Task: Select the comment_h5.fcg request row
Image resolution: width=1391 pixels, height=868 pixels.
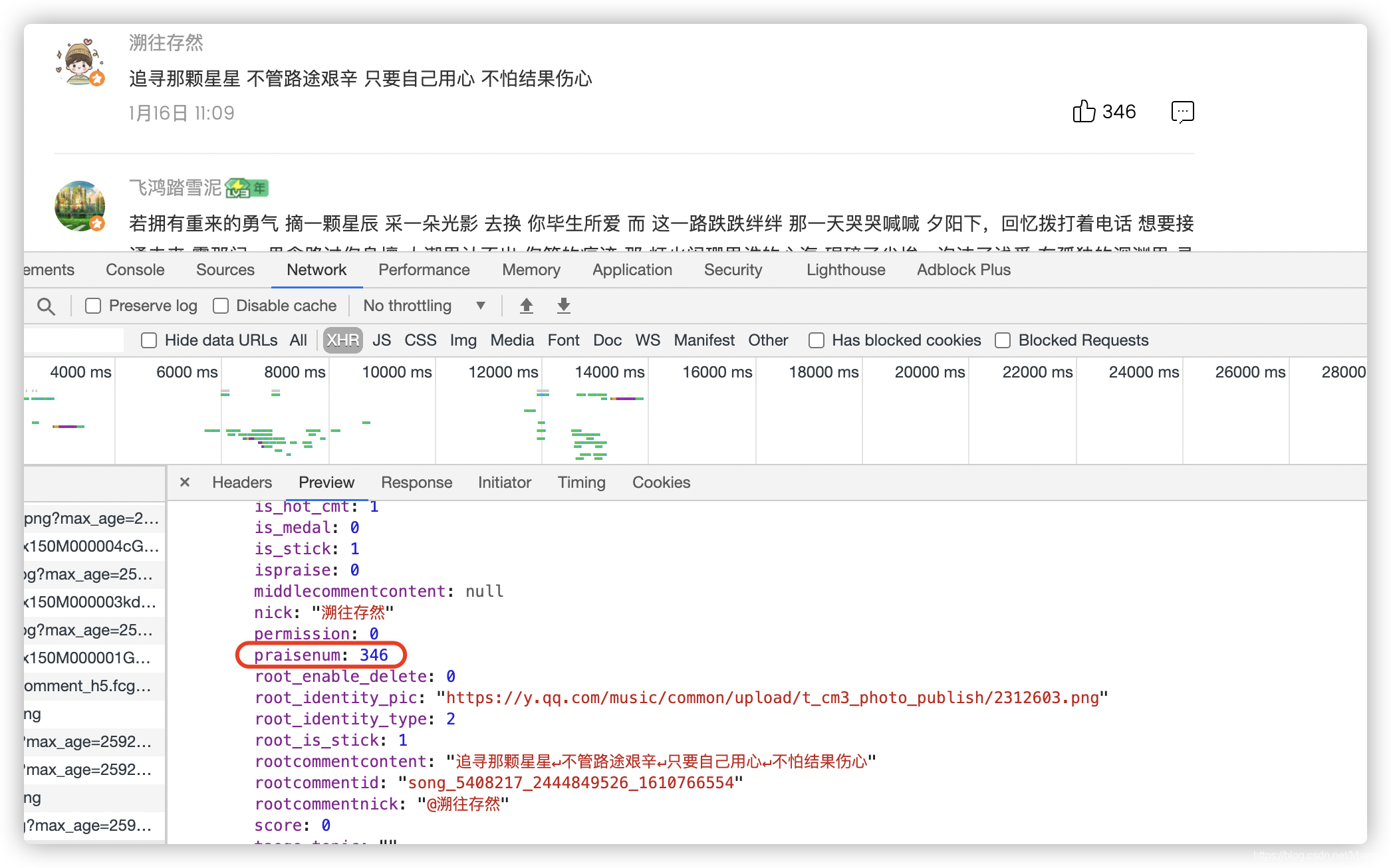Action: [x=88, y=686]
